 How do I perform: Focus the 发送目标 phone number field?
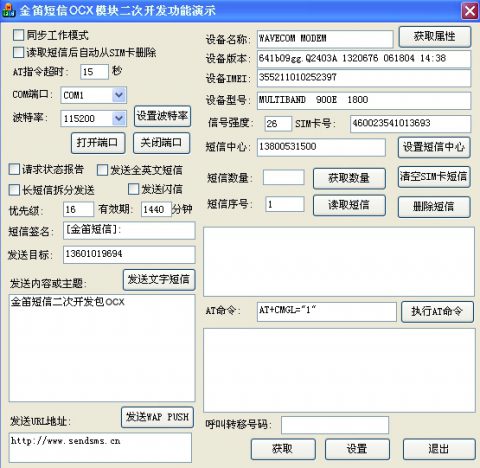pyautogui.click(x=129, y=255)
